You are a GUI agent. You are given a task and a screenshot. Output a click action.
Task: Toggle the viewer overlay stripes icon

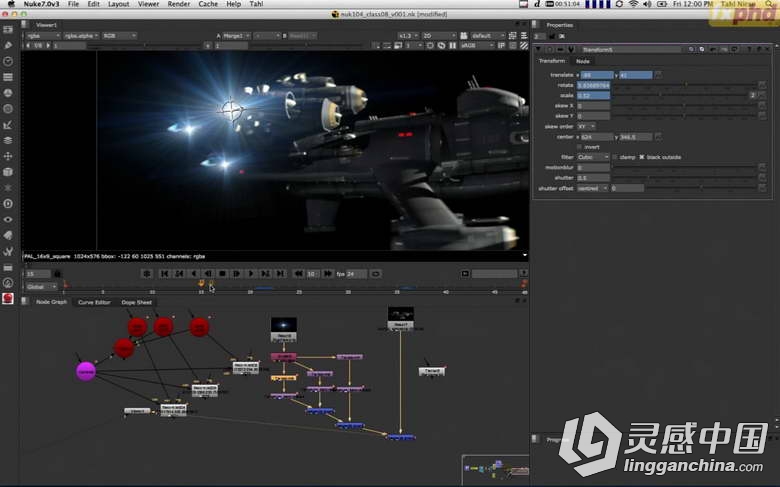pyautogui.click(x=524, y=46)
